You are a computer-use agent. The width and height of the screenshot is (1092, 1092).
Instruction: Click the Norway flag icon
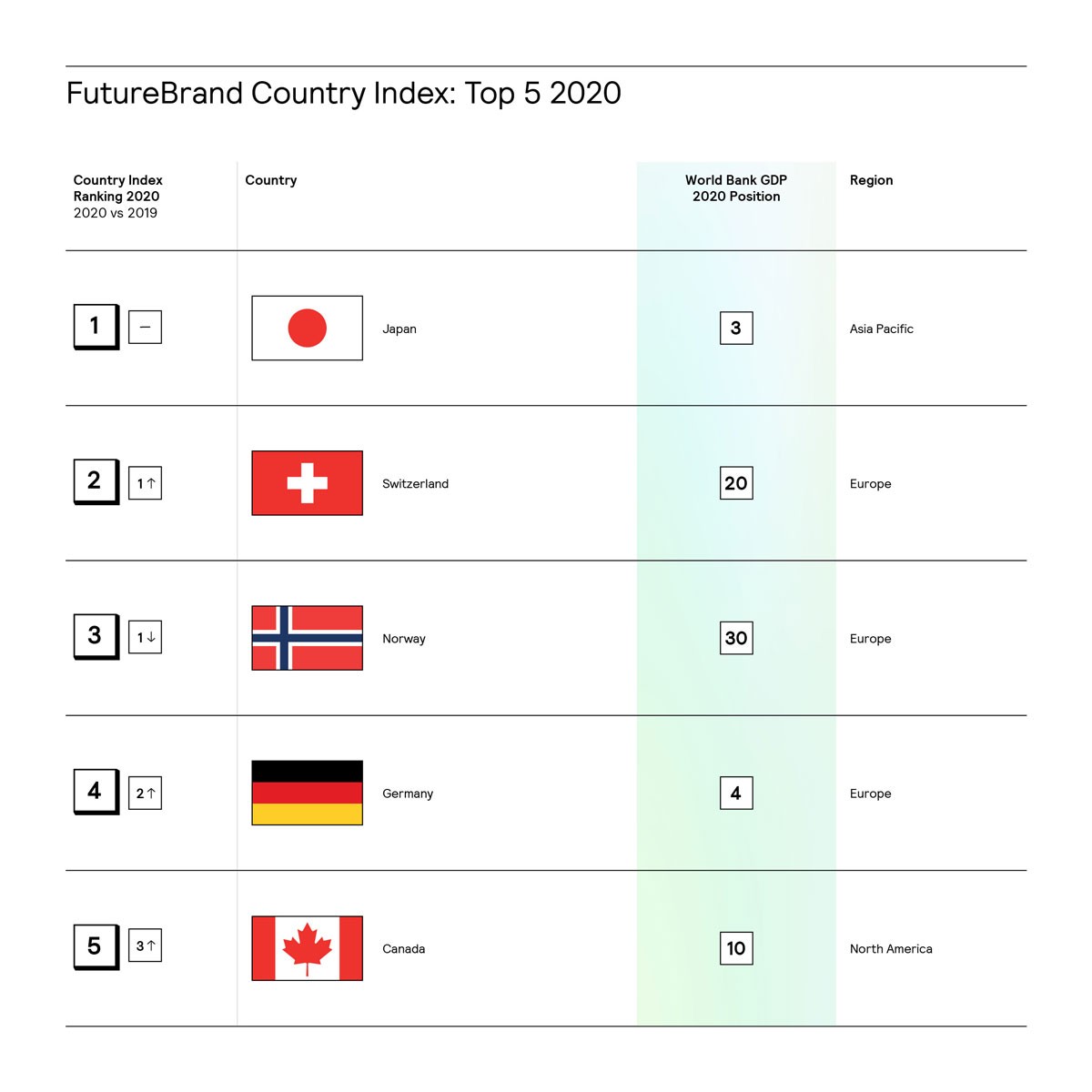click(x=307, y=638)
